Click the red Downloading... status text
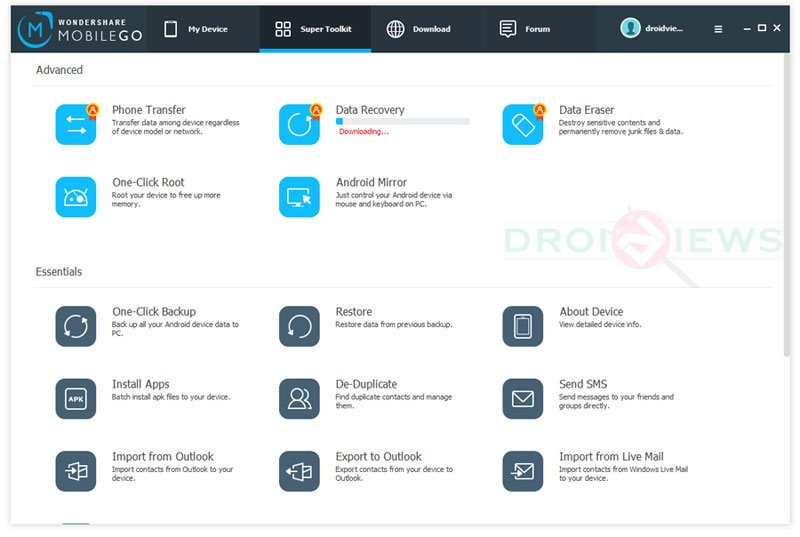Screen dimensions: 800x537 click(x=364, y=132)
